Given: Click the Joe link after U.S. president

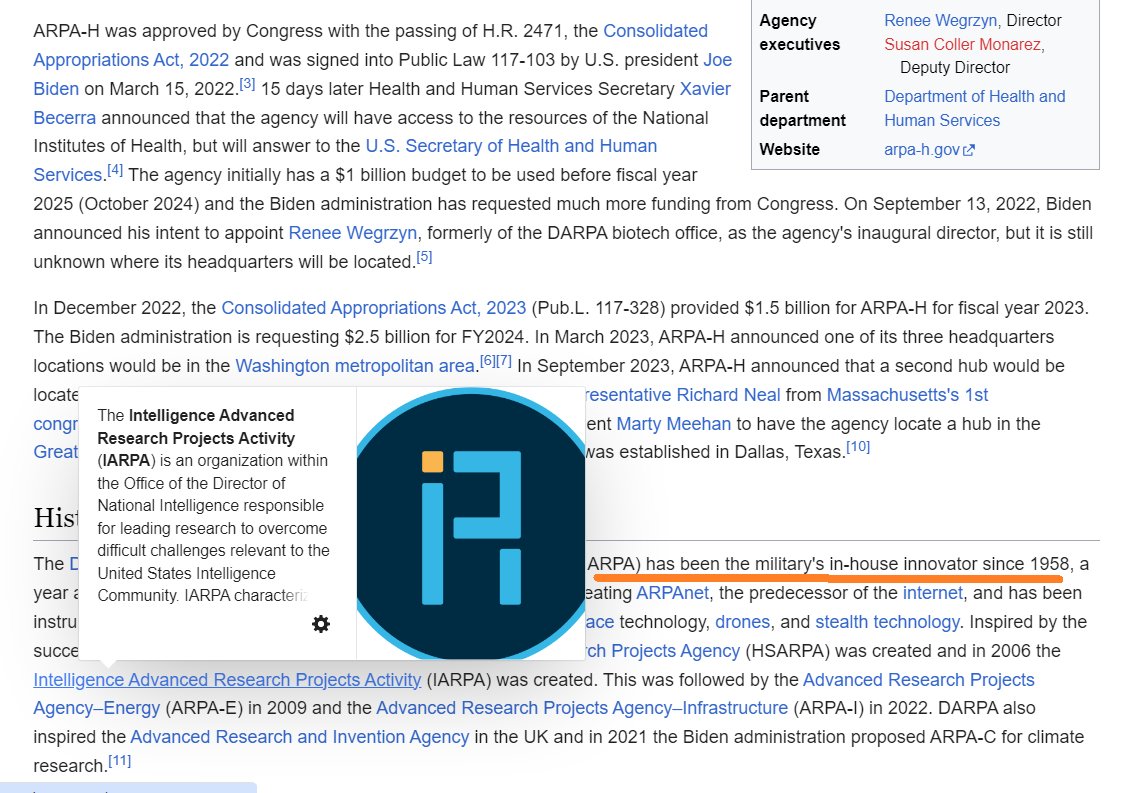Looking at the screenshot, I should pos(717,60).
